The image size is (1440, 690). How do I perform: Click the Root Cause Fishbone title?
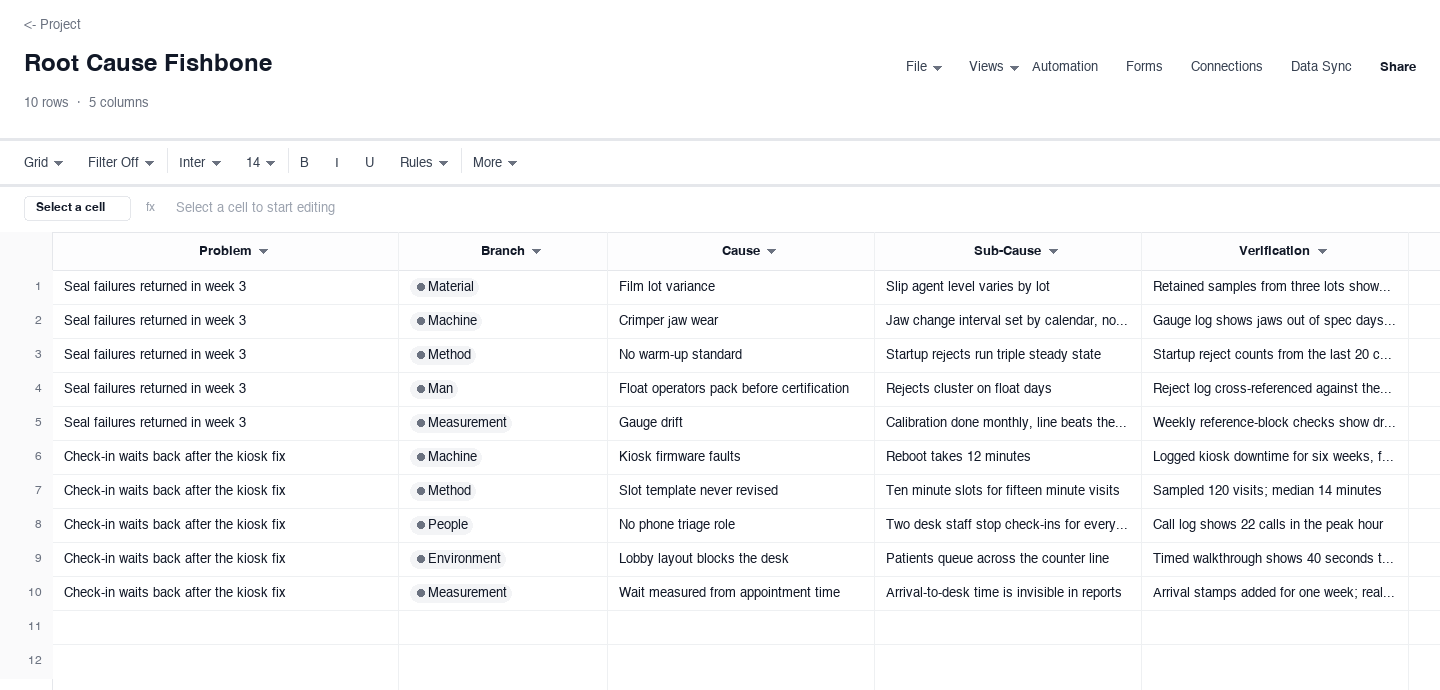coord(148,63)
